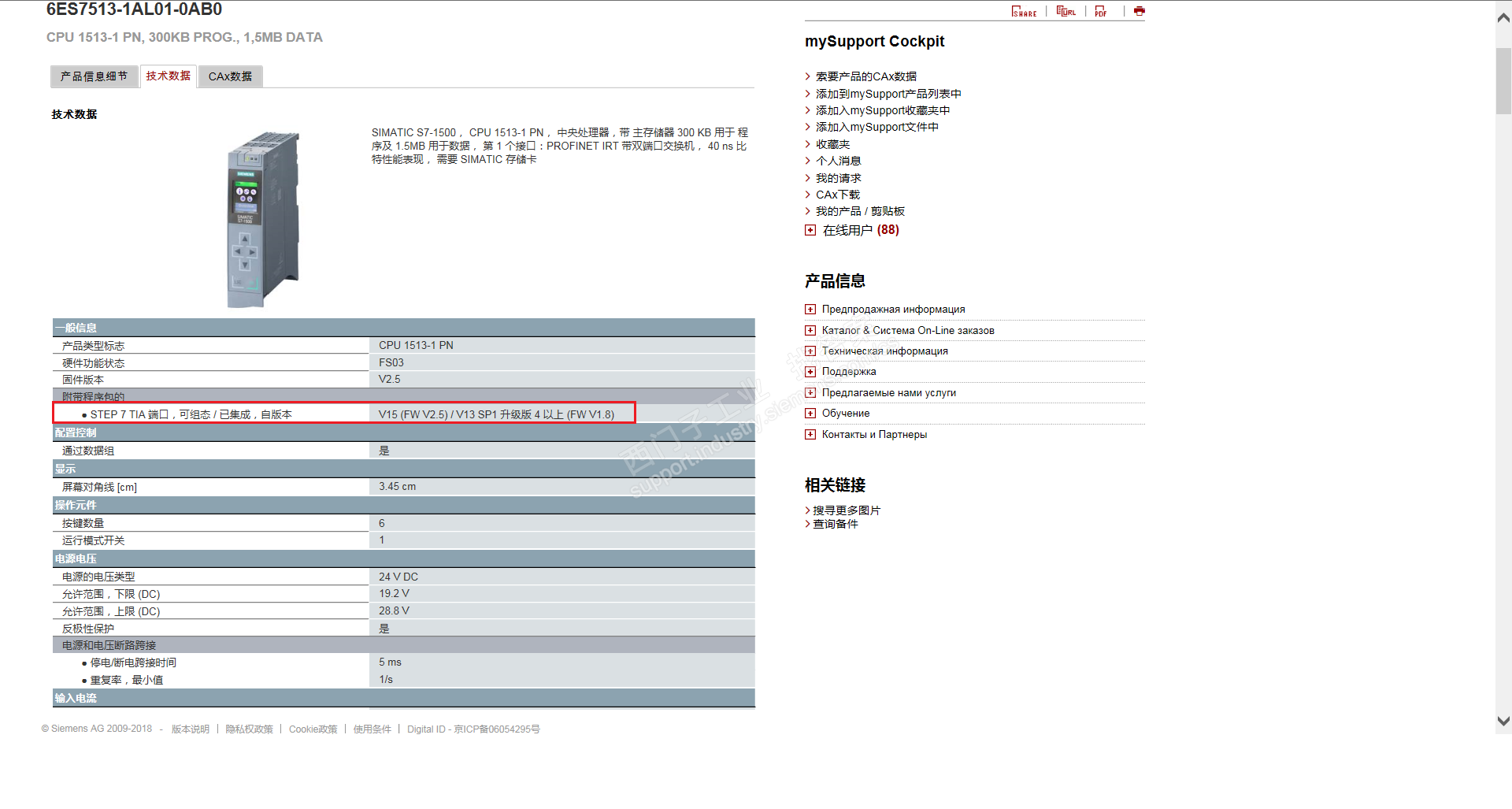Viewport: 1512px width, 809px height.
Task: Click 搜寻更多图片 link
Action: [847, 510]
